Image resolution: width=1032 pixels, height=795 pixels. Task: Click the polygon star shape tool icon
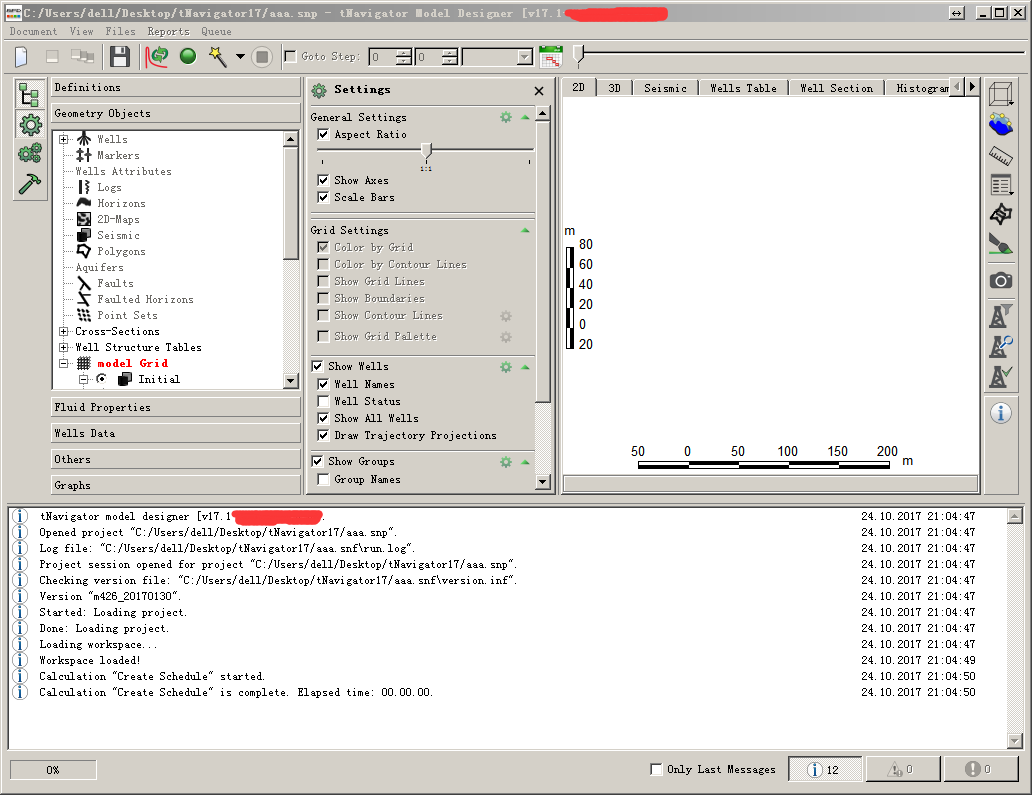point(1000,214)
